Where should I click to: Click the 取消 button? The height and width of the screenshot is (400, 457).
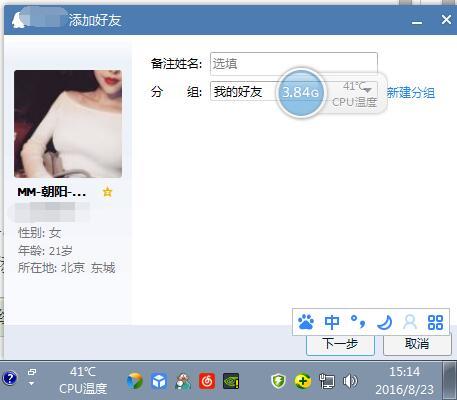point(417,344)
